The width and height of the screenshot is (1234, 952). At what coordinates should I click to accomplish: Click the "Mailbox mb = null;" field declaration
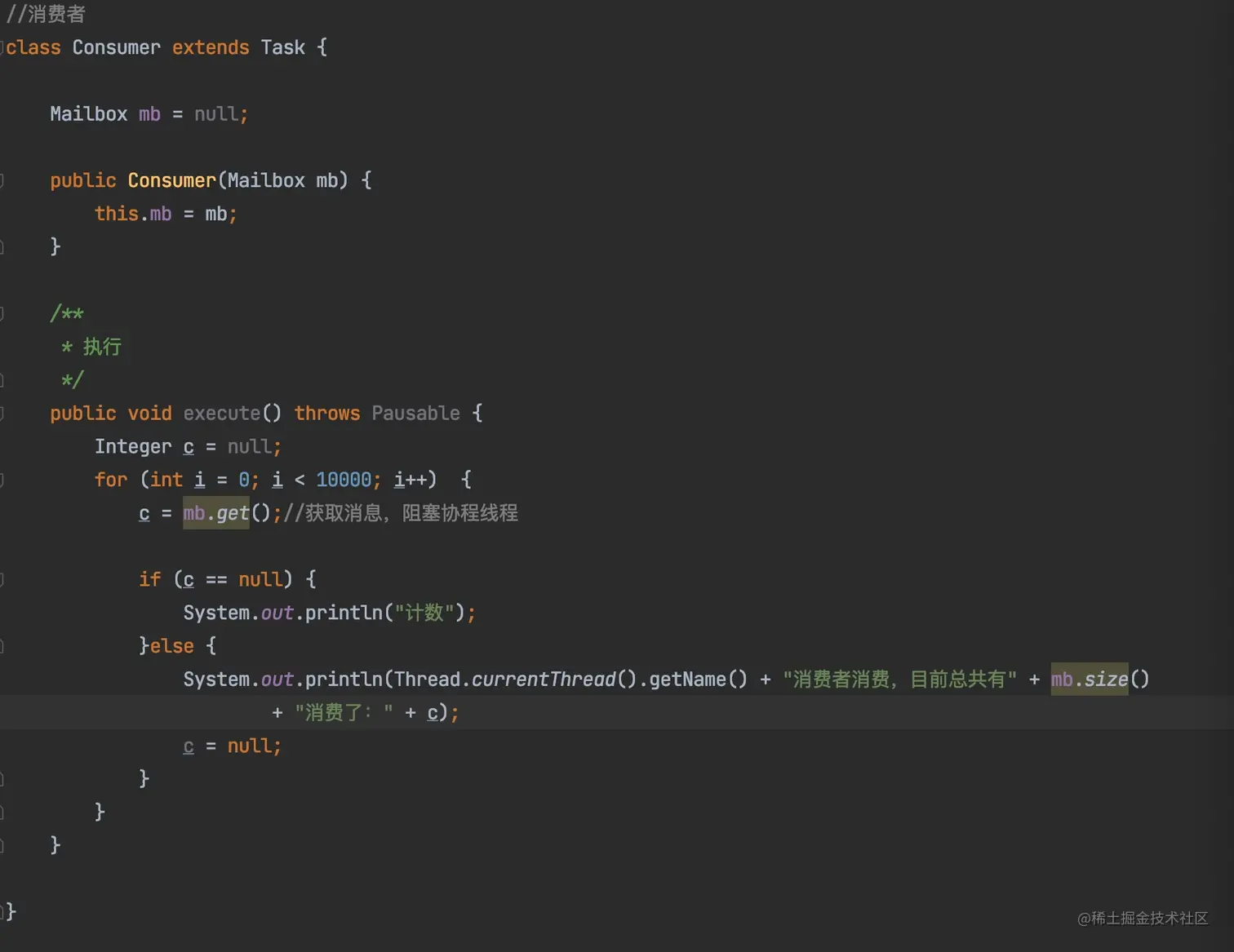[149, 114]
